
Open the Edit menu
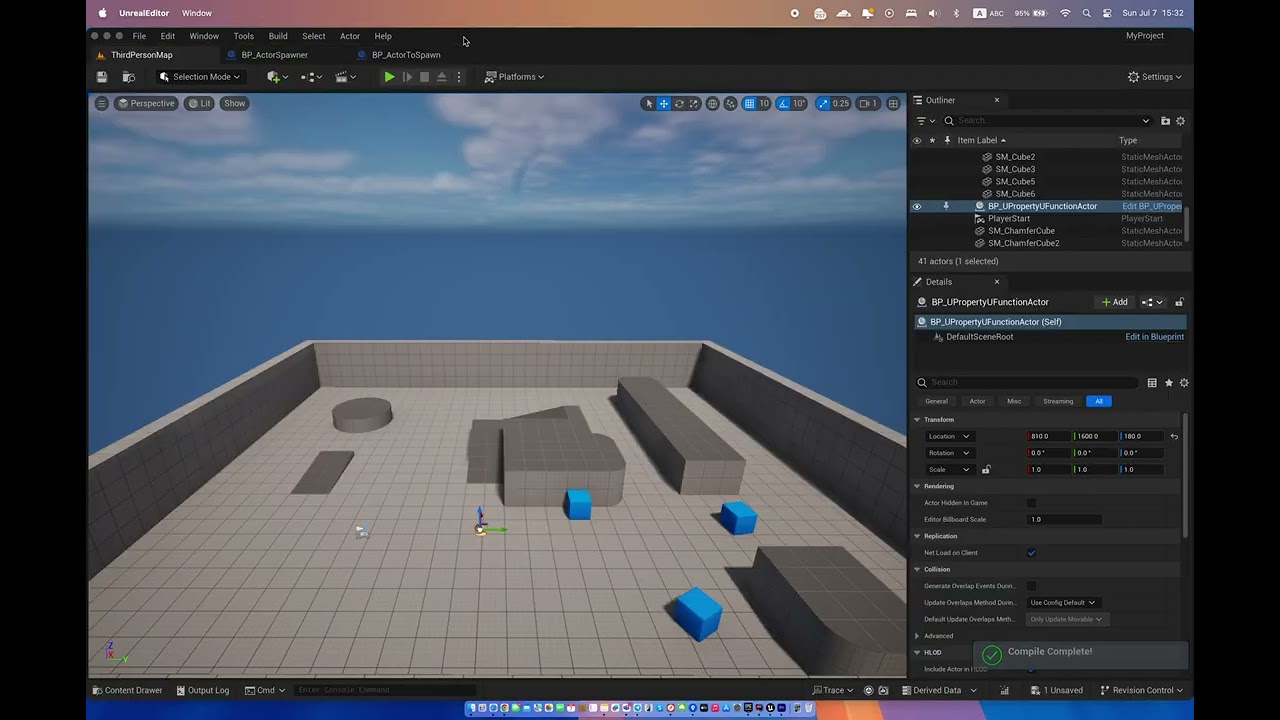pyautogui.click(x=168, y=36)
